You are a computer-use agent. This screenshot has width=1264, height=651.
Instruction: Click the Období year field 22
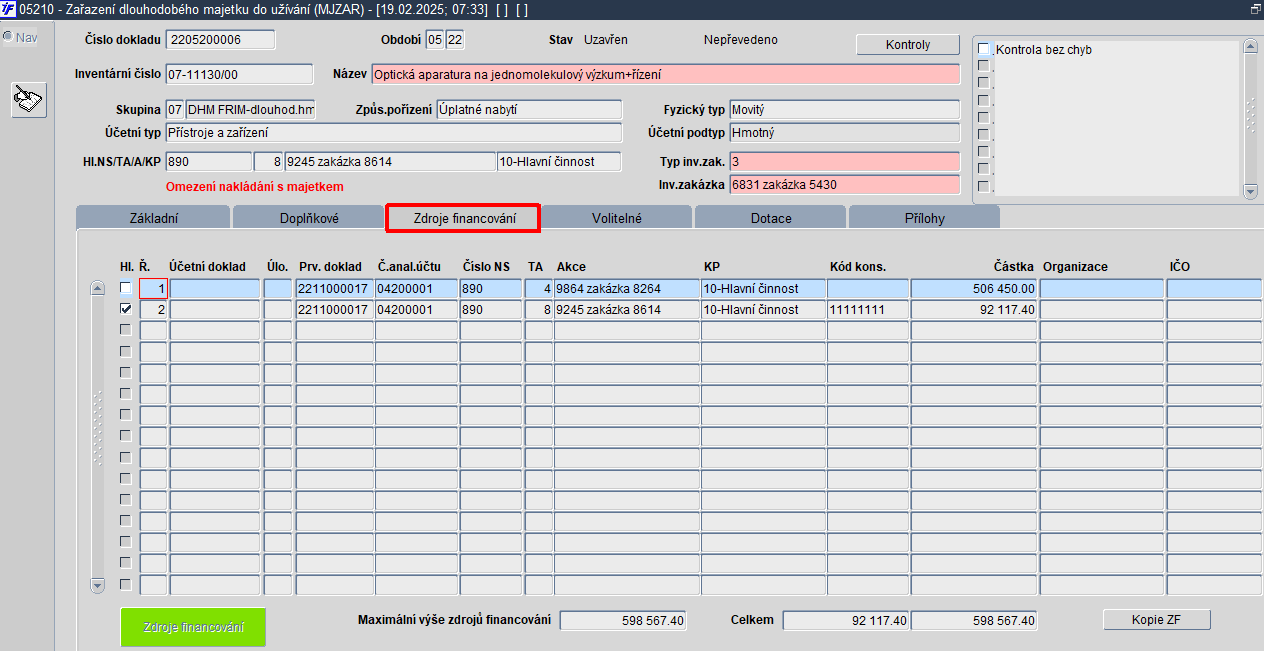[x=455, y=40]
